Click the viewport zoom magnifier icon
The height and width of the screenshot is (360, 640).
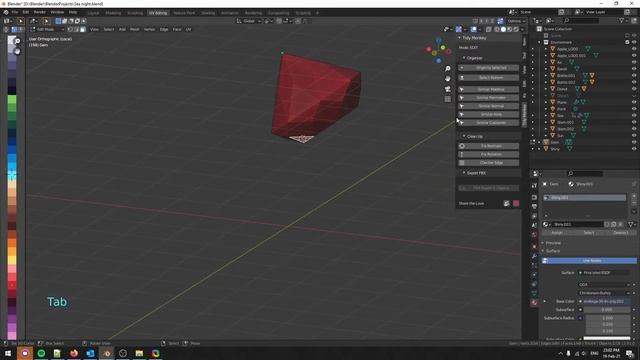[448, 69]
